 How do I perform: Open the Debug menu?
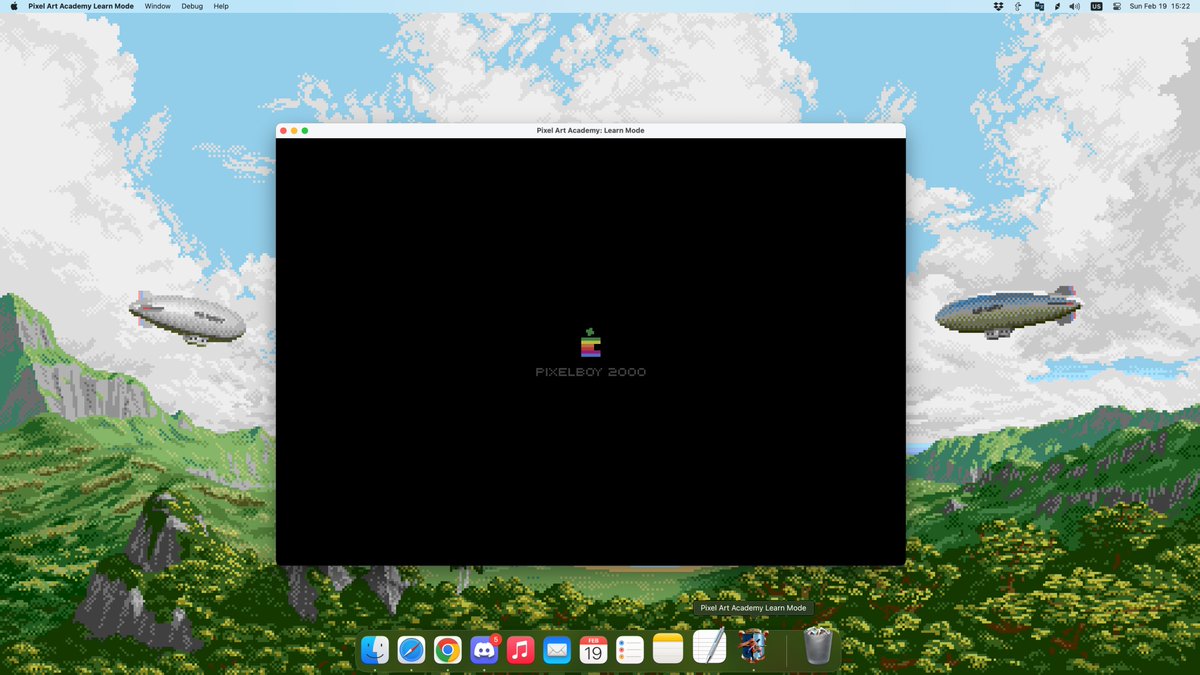pos(192,6)
